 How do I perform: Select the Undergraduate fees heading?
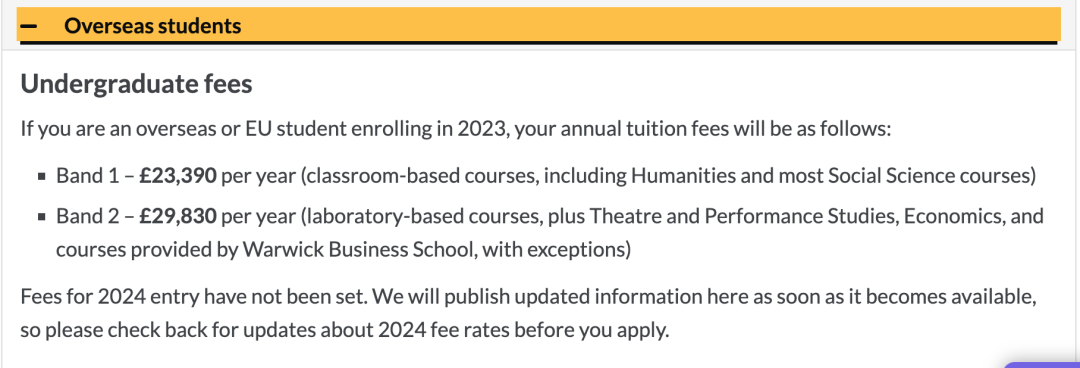(x=136, y=84)
